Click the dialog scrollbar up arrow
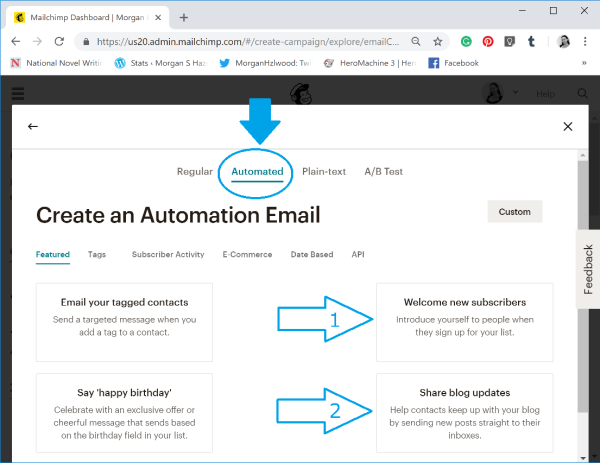600x463 pixels. (583, 155)
